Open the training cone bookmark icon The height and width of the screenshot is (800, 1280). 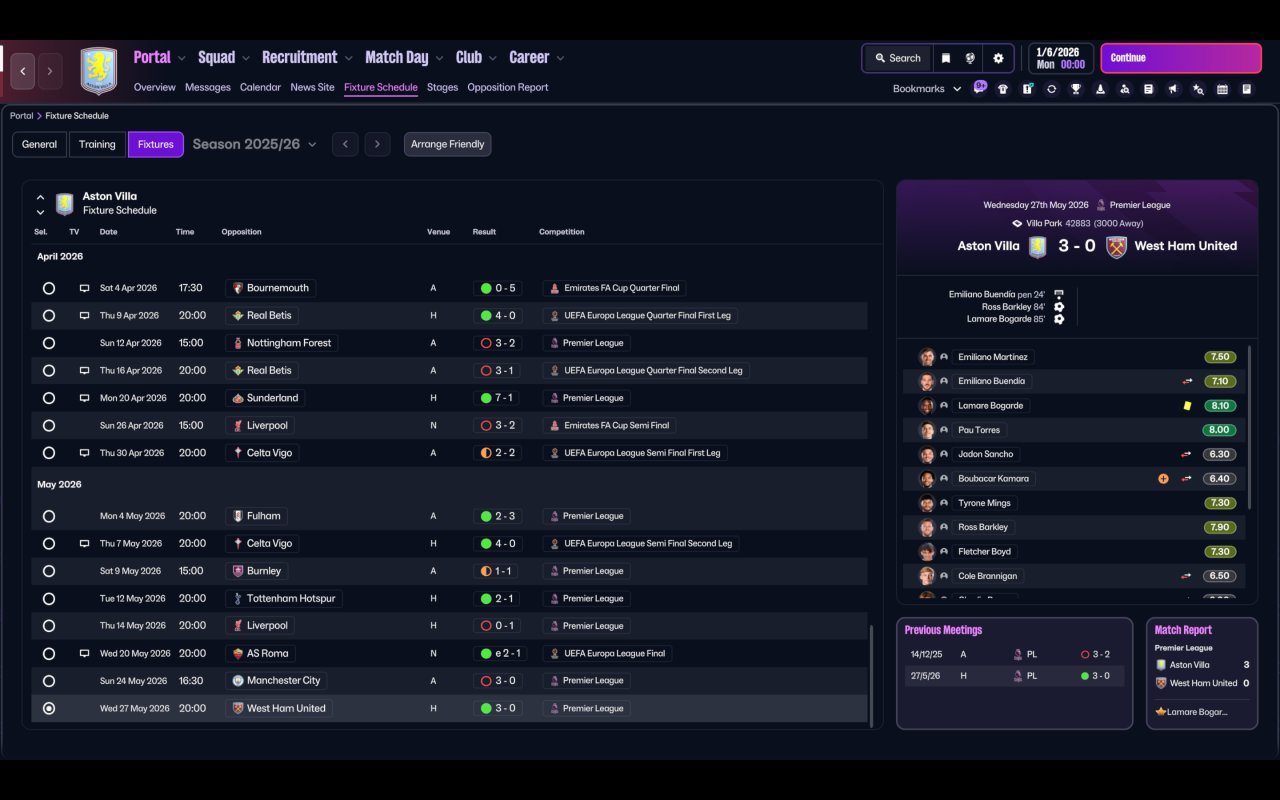(x=1100, y=89)
